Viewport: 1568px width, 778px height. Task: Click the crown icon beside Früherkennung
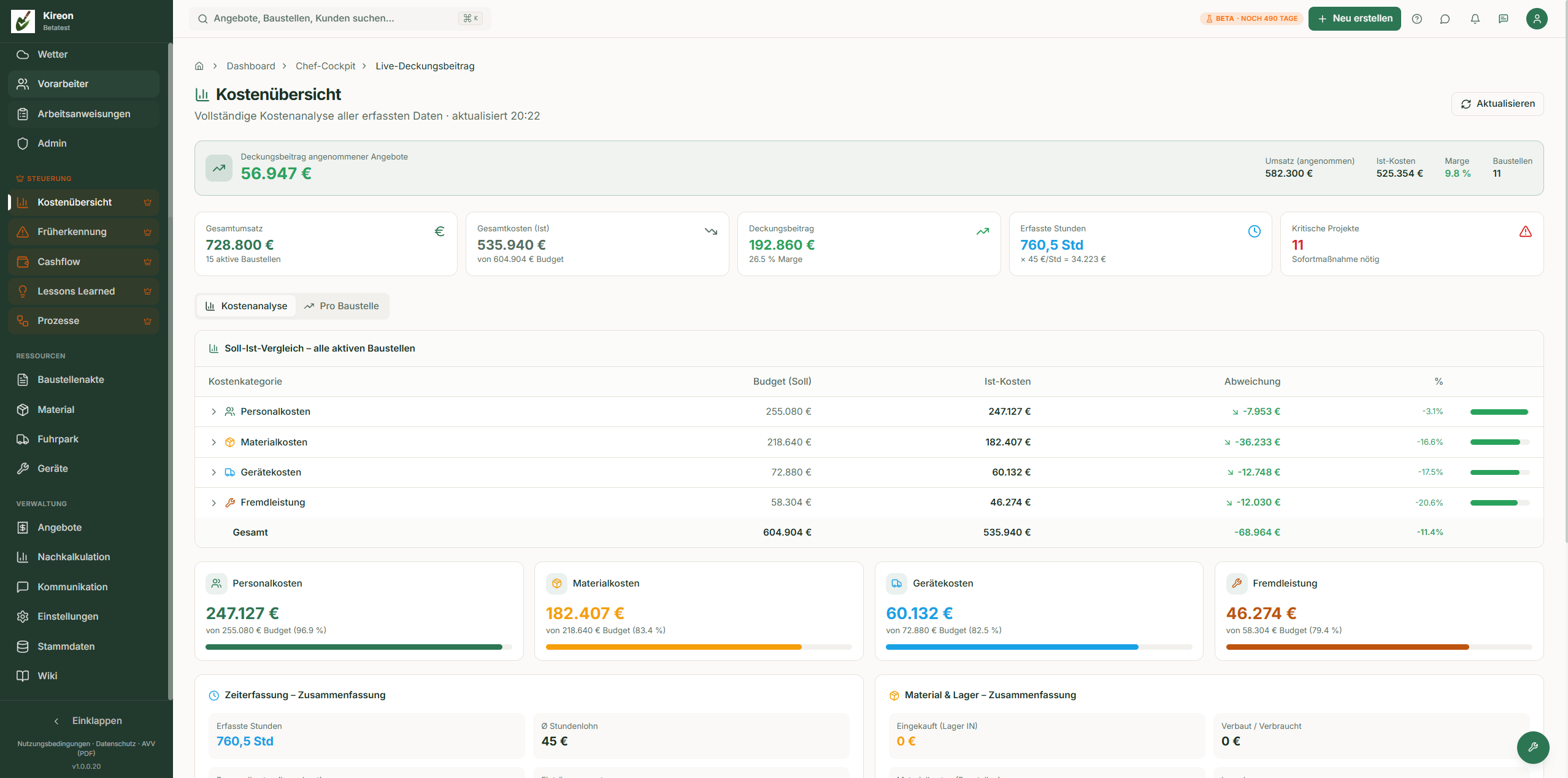coord(147,232)
